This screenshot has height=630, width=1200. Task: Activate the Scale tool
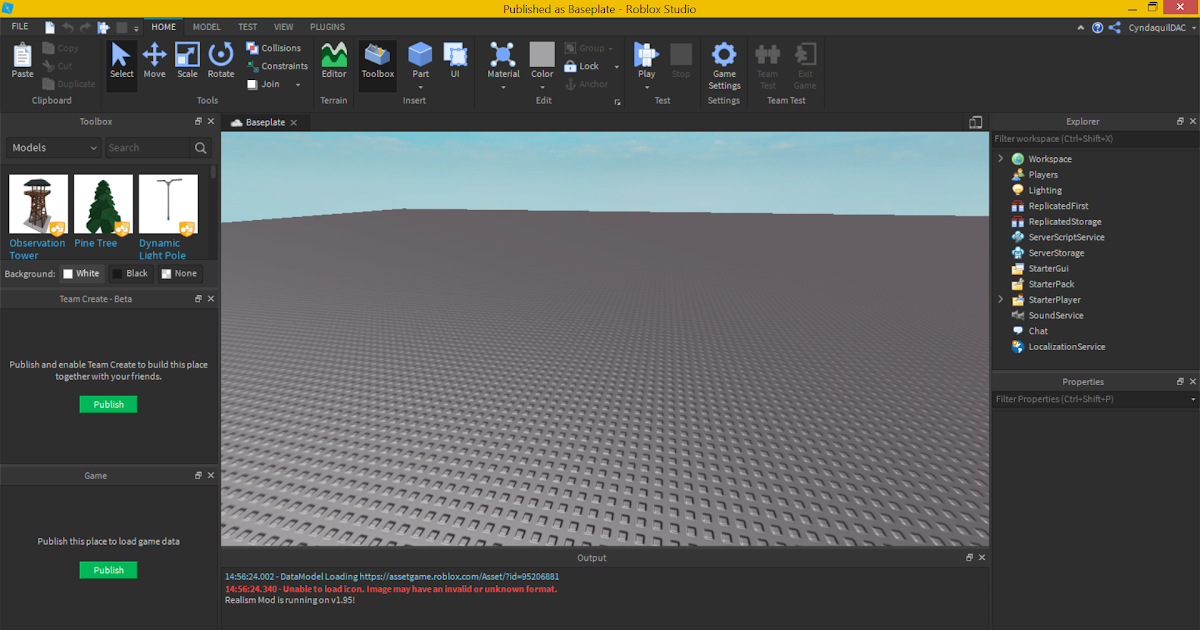pos(187,60)
